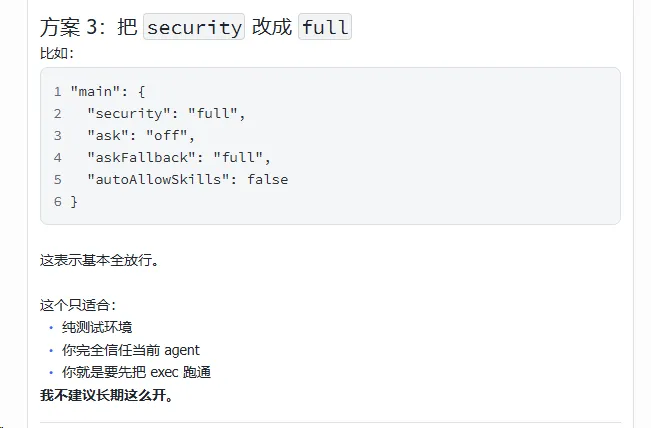Click the "security": "full" code line
The width and height of the screenshot is (651, 428).
tap(166, 113)
